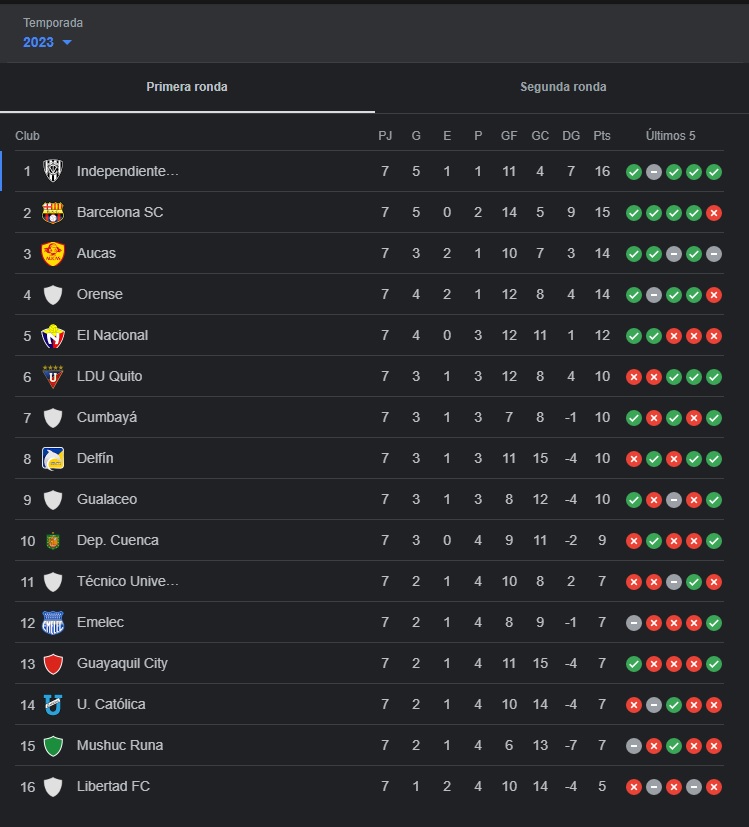
Task: Click the LDU Quito club logo
Action: (x=55, y=376)
